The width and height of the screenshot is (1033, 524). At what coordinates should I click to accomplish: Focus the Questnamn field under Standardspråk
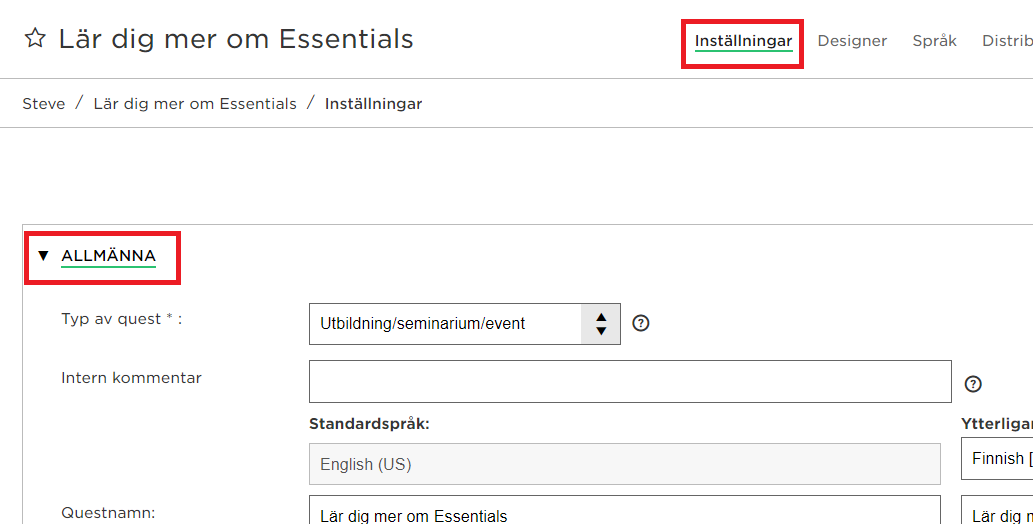tap(625, 510)
